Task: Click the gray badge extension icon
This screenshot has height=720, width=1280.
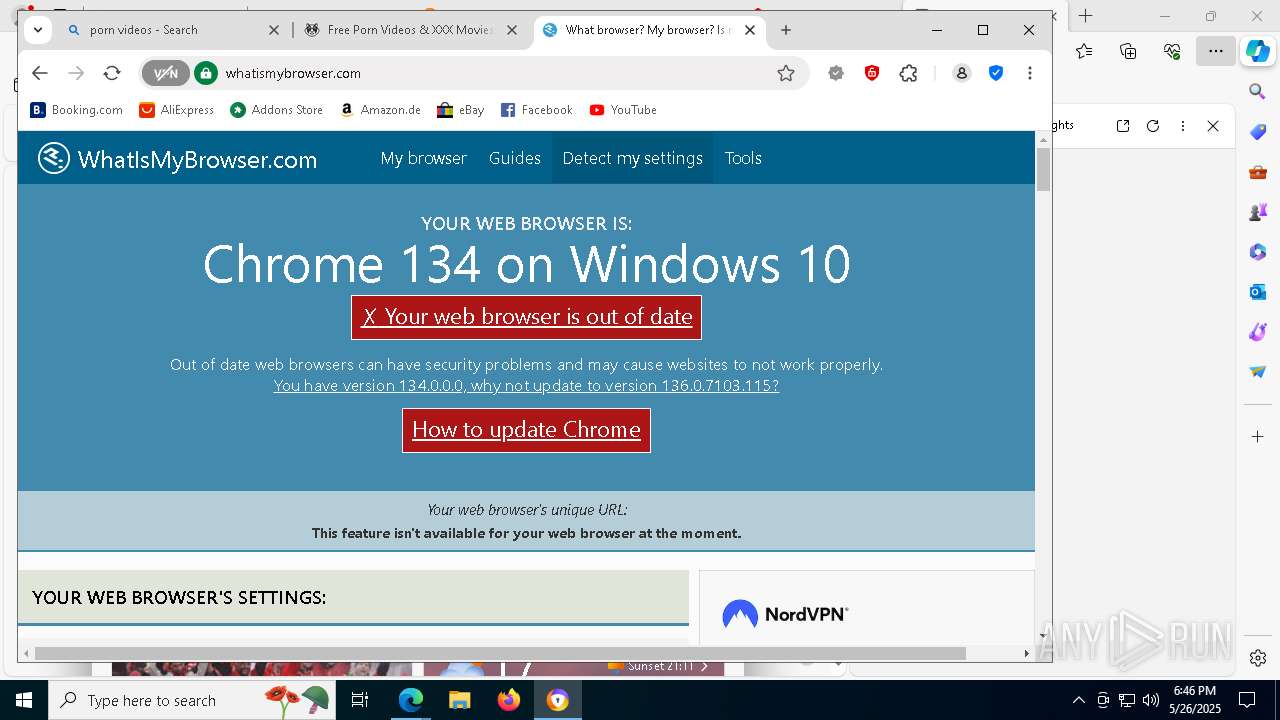Action: (836, 73)
